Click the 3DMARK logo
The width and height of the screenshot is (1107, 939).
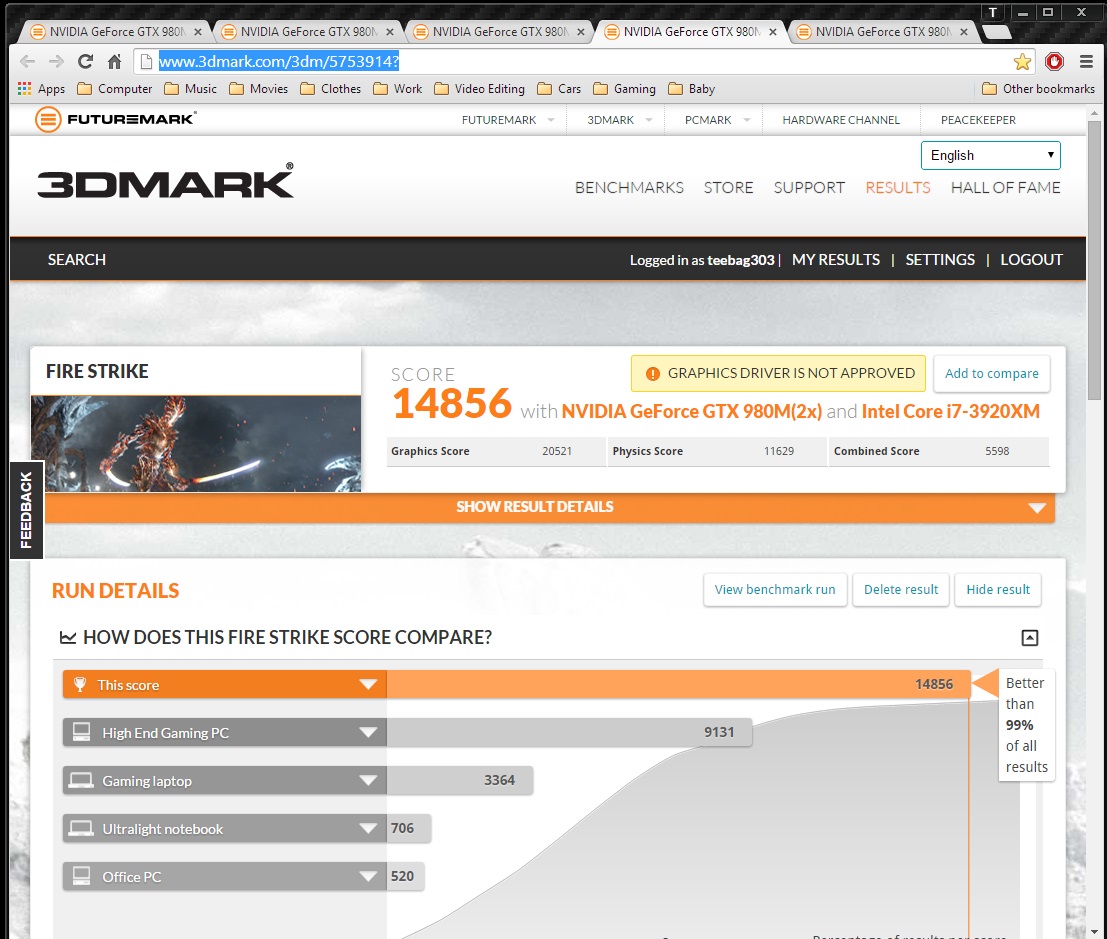pos(165,181)
